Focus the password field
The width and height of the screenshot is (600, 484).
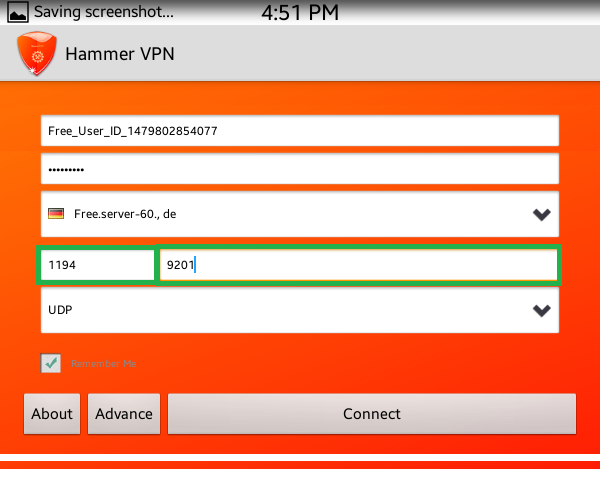point(300,169)
